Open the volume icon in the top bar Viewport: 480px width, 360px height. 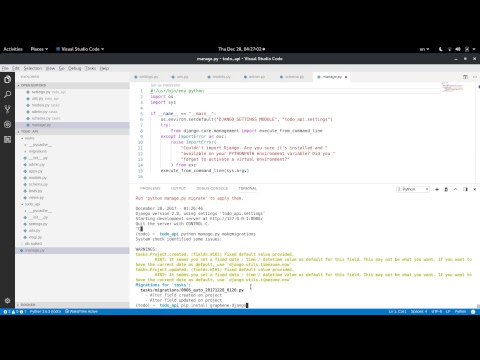[458, 49]
